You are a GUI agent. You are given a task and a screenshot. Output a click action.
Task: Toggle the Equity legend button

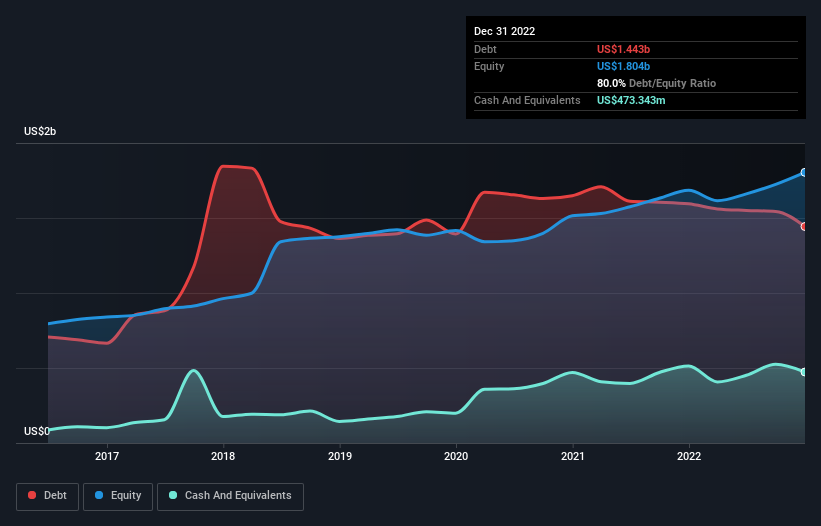119,495
